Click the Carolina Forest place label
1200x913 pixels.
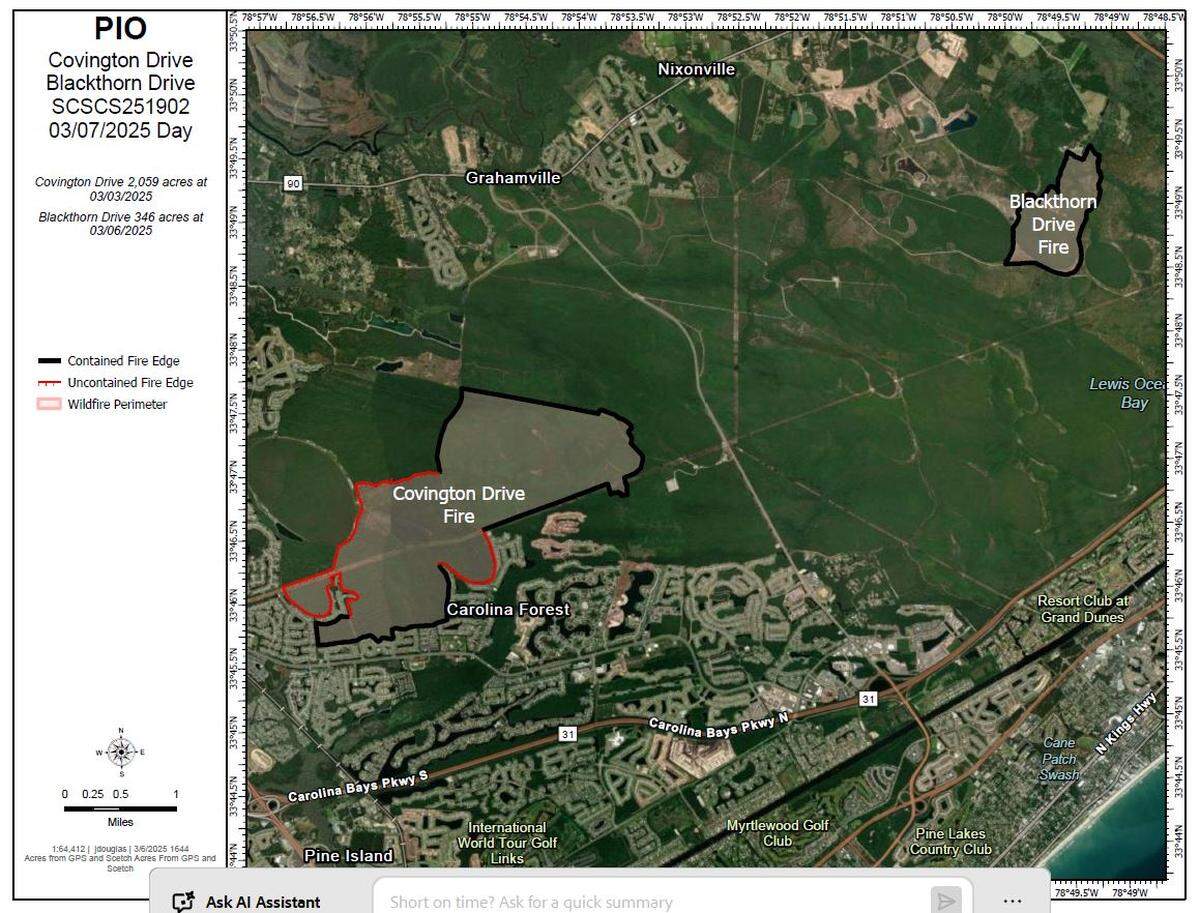(x=508, y=609)
